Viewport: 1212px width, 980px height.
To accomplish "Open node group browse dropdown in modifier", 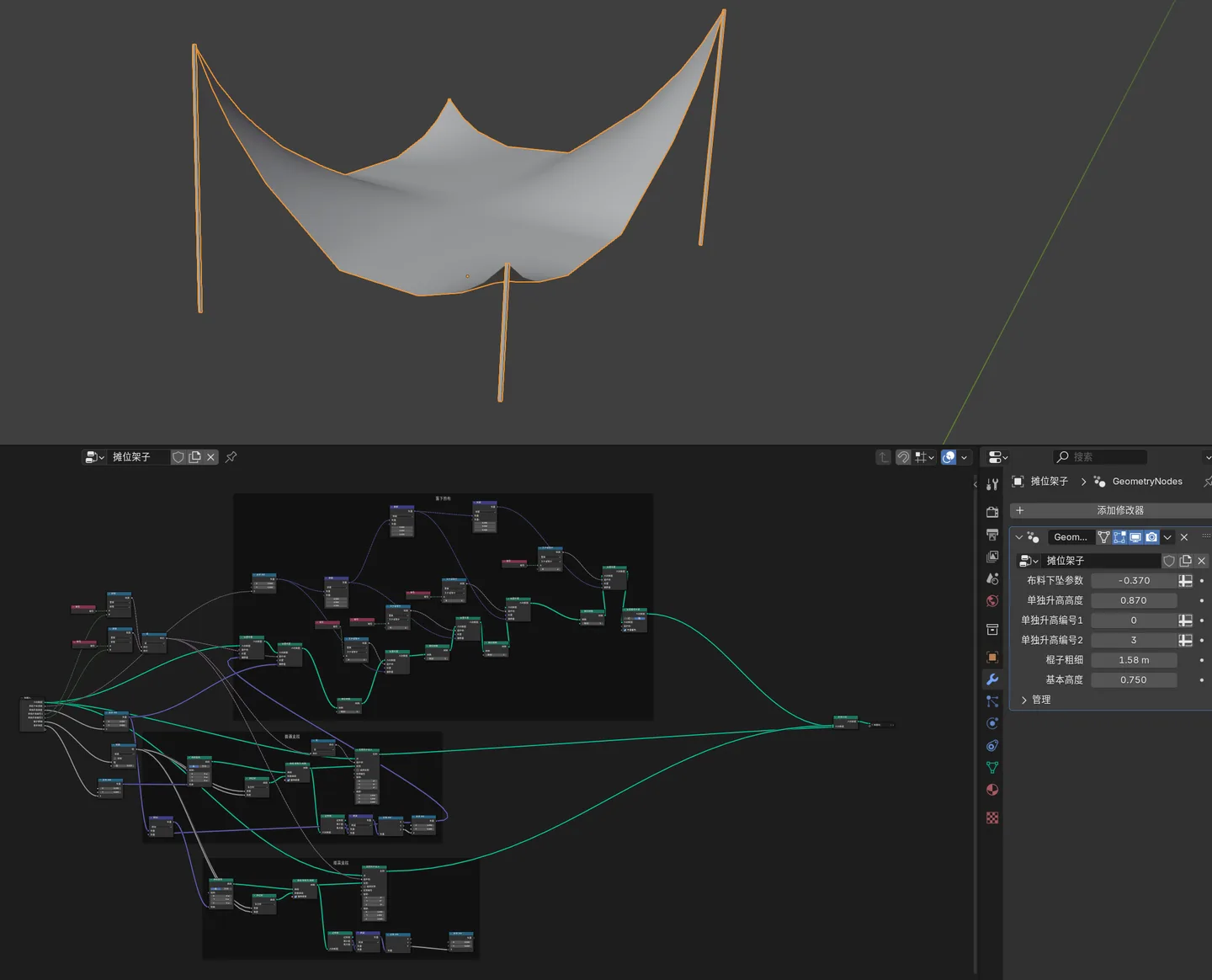I will click(1029, 561).
